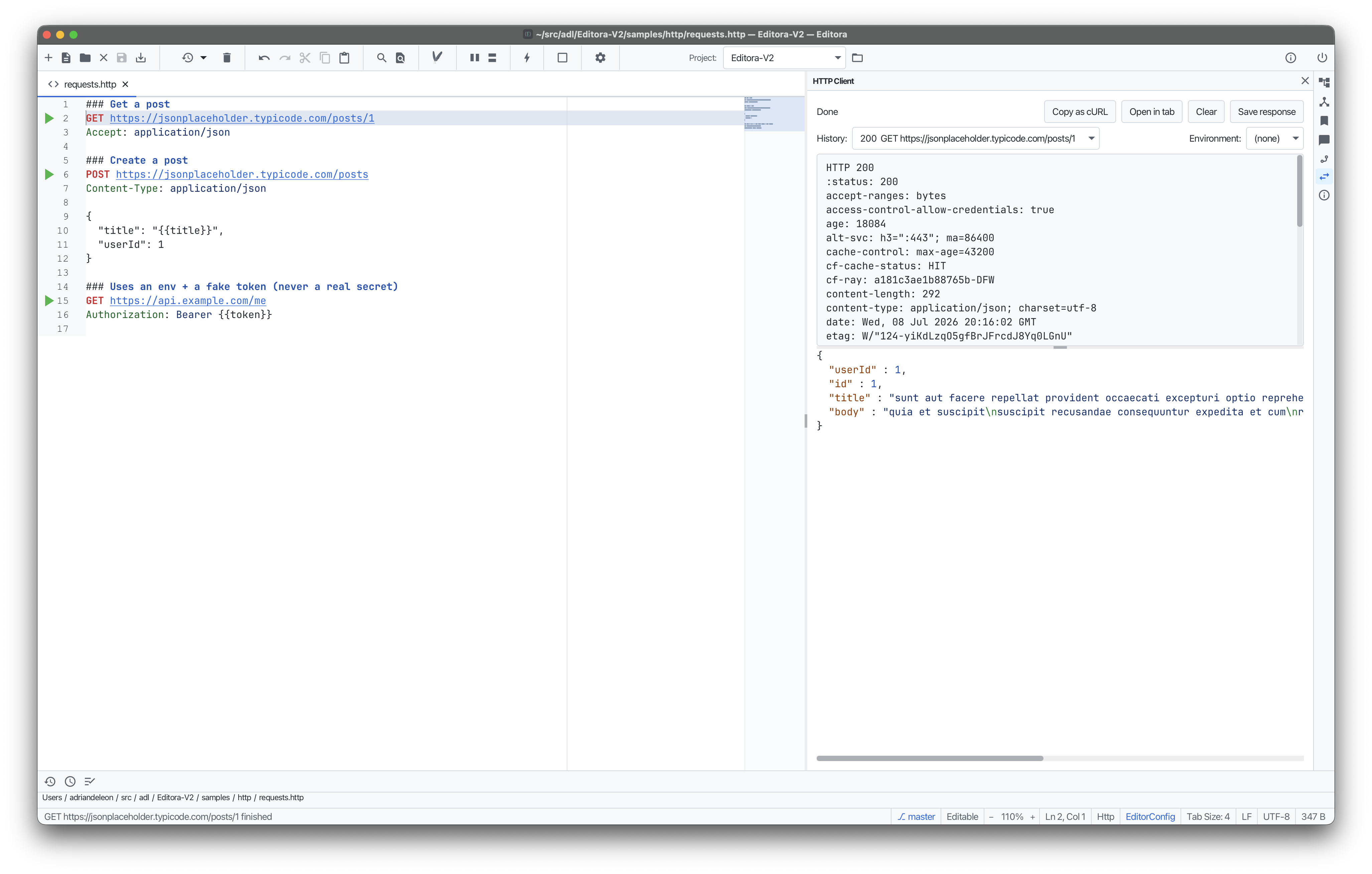Toggle the structure outline sidebar icon
The image size is (1372, 874).
pyautogui.click(x=1324, y=102)
